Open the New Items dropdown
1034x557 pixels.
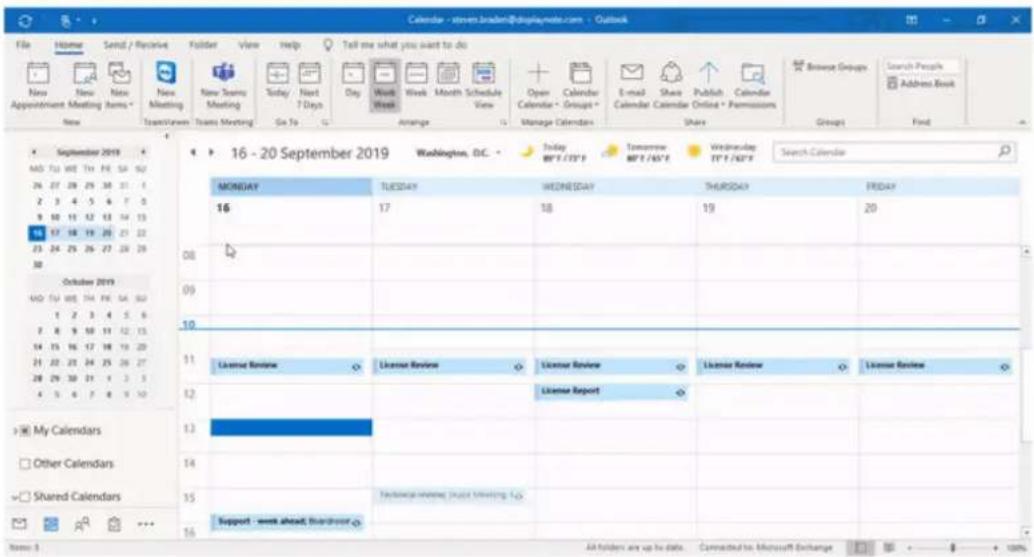coord(119,86)
